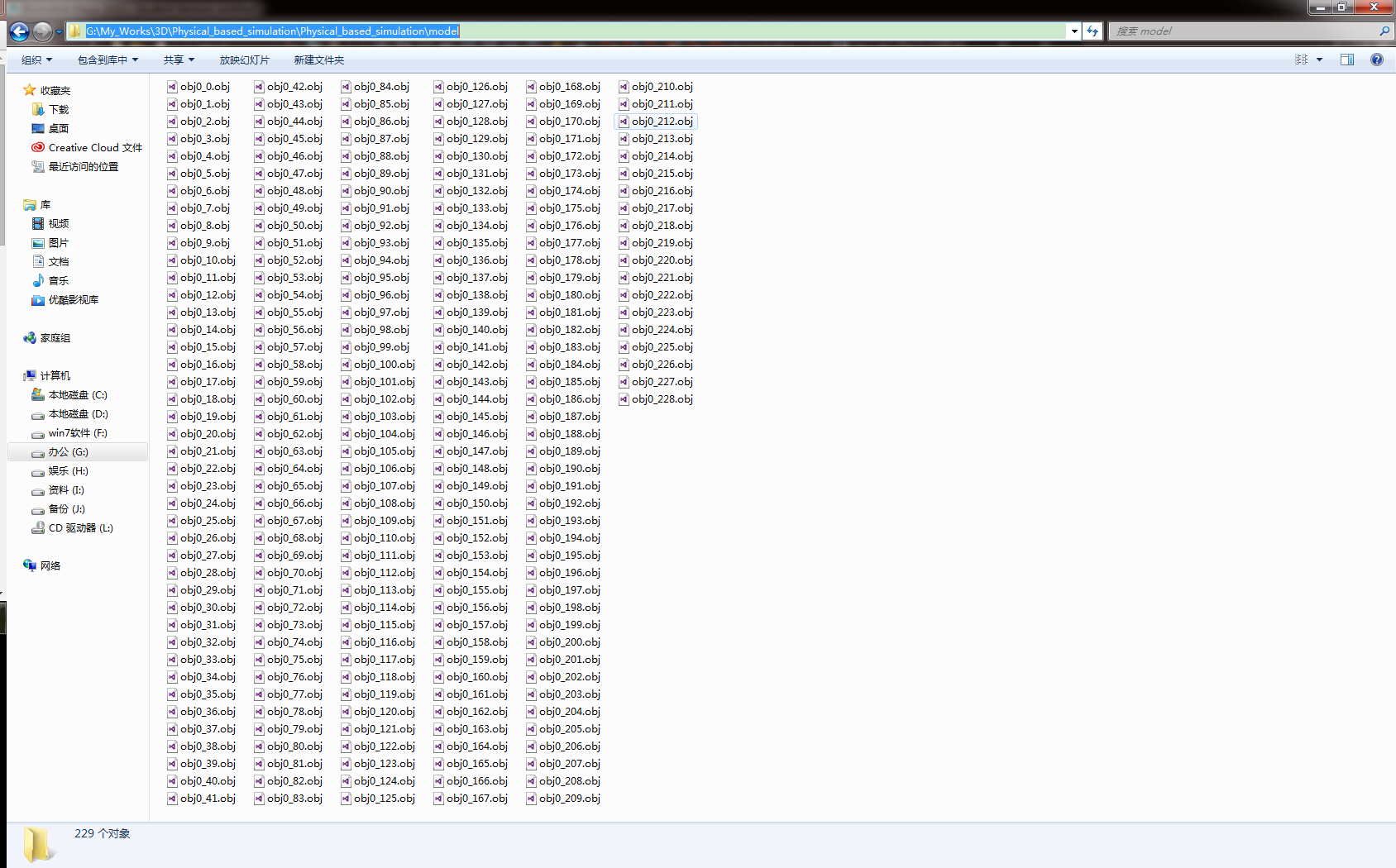Open CD 驱动器 (L:)
The height and width of the screenshot is (868, 1396).
pos(73,527)
